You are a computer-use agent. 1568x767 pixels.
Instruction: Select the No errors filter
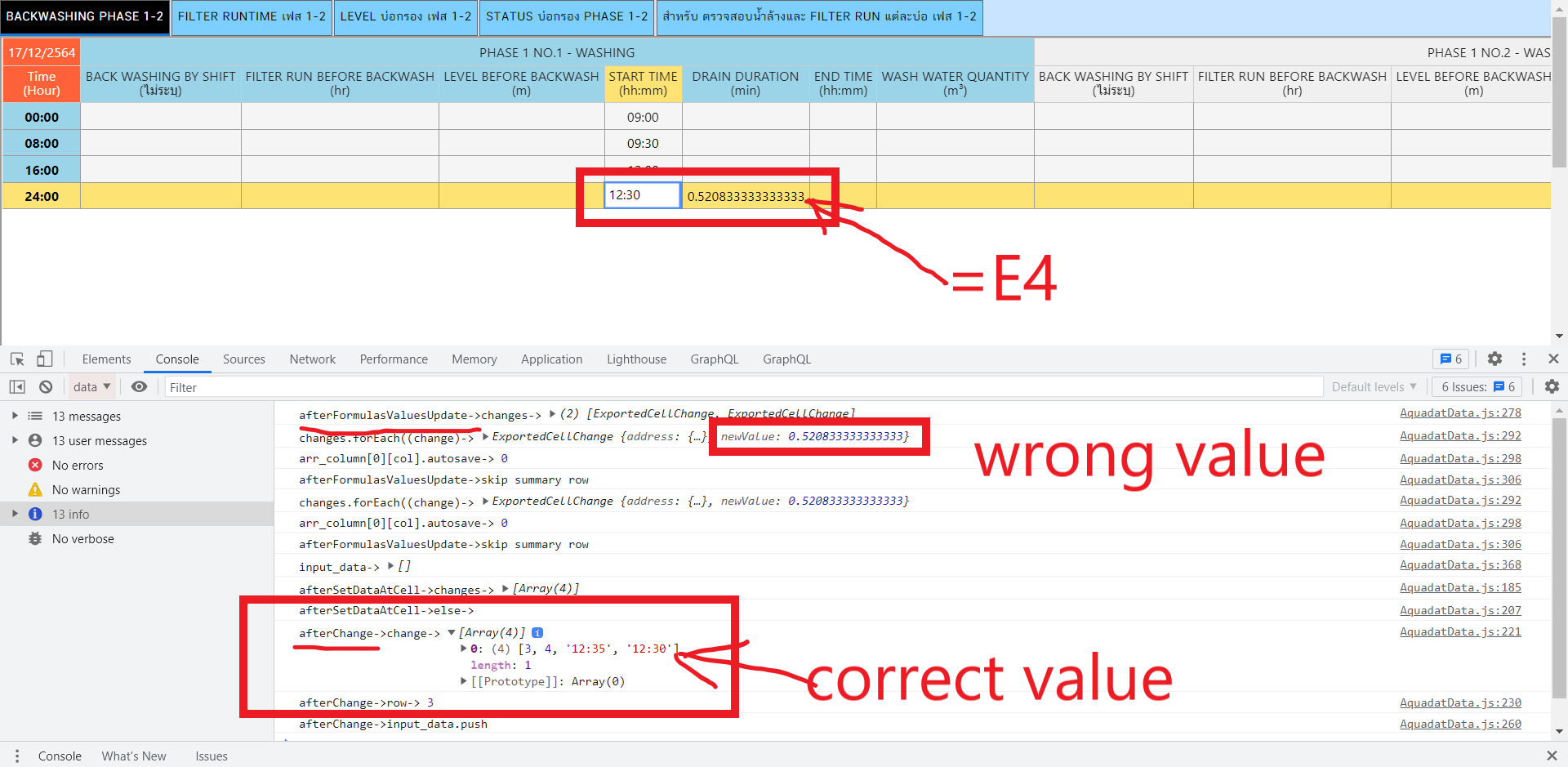(78, 466)
